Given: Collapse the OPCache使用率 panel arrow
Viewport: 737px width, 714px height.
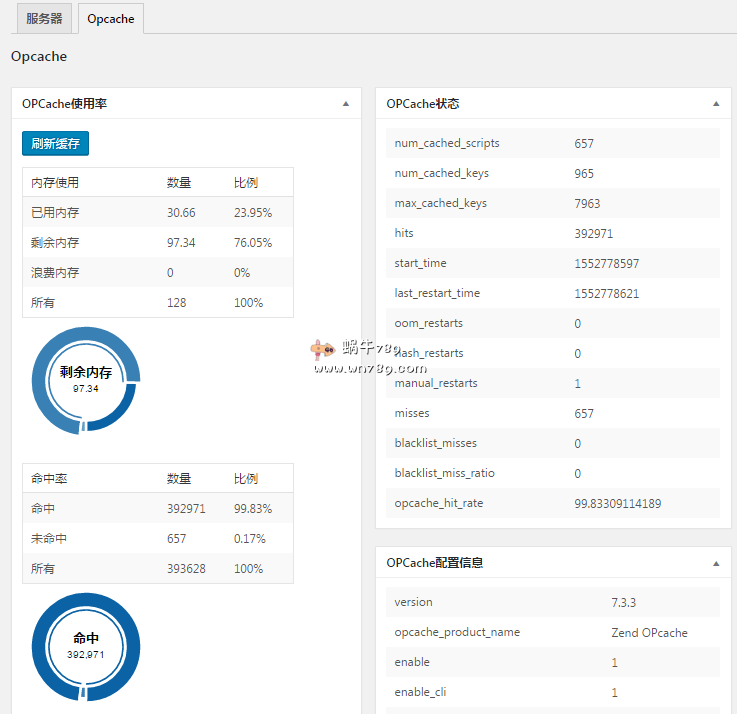Looking at the screenshot, I should [x=346, y=103].
